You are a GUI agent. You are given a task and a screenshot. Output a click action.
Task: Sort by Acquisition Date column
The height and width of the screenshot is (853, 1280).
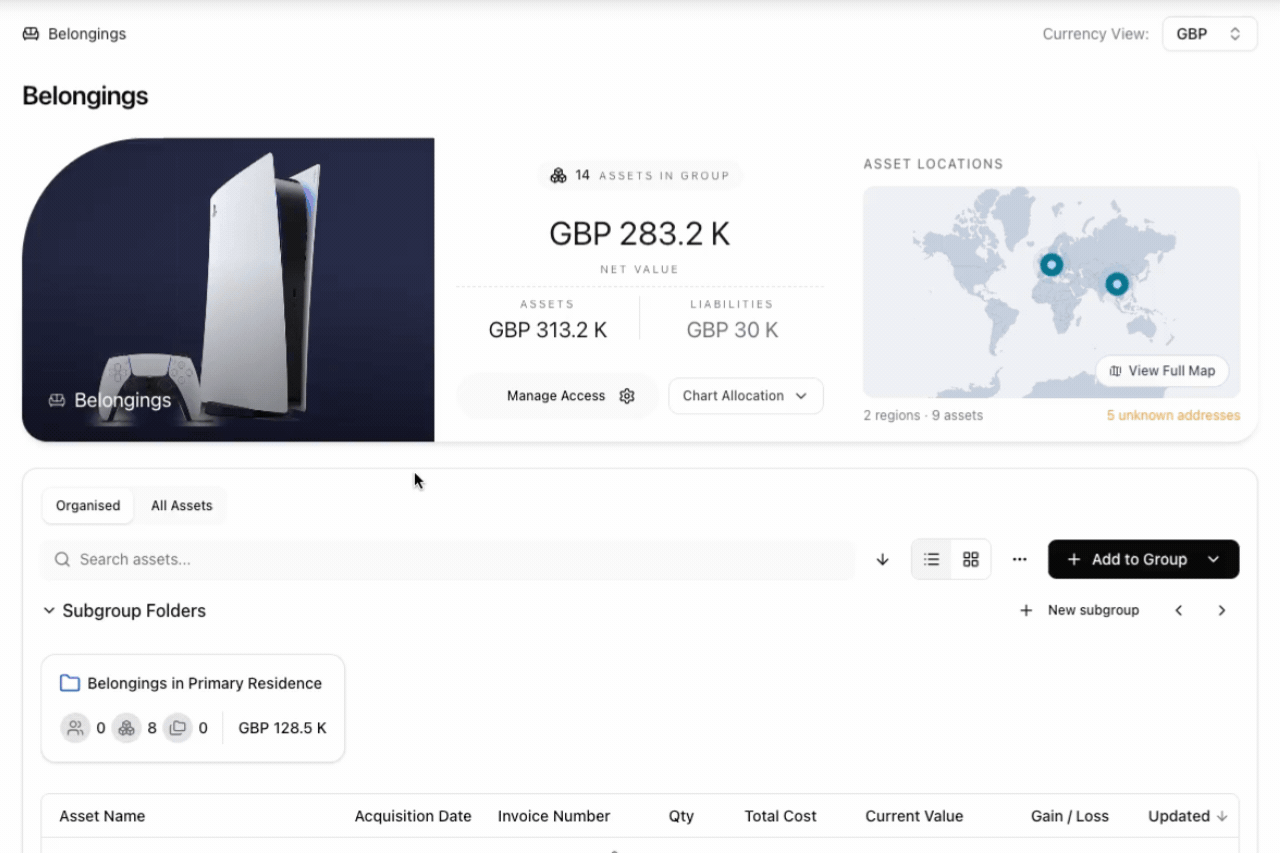(x=413, y=816)
